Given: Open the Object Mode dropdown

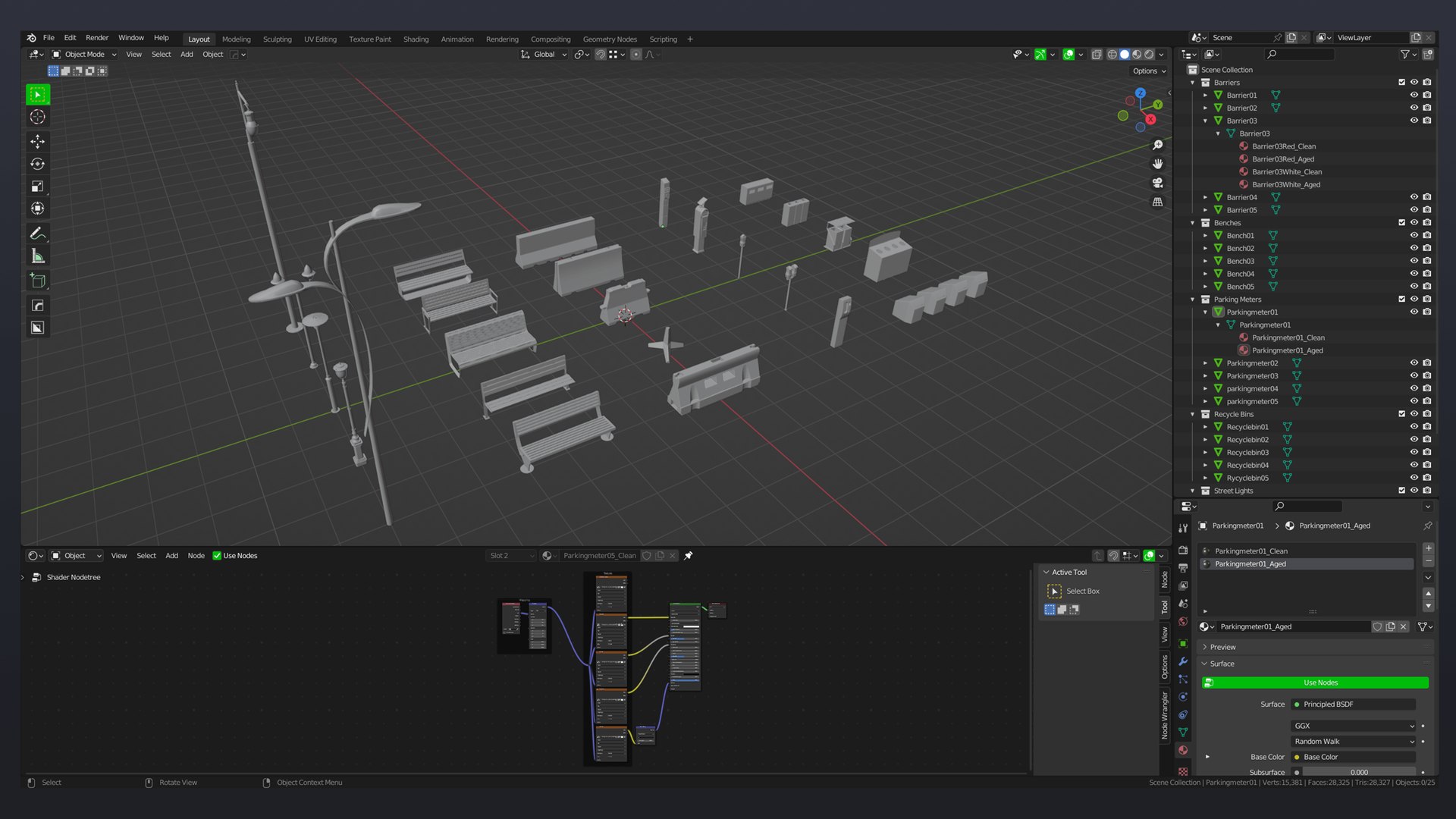Looking at the screenshot, I should (84, 55).
